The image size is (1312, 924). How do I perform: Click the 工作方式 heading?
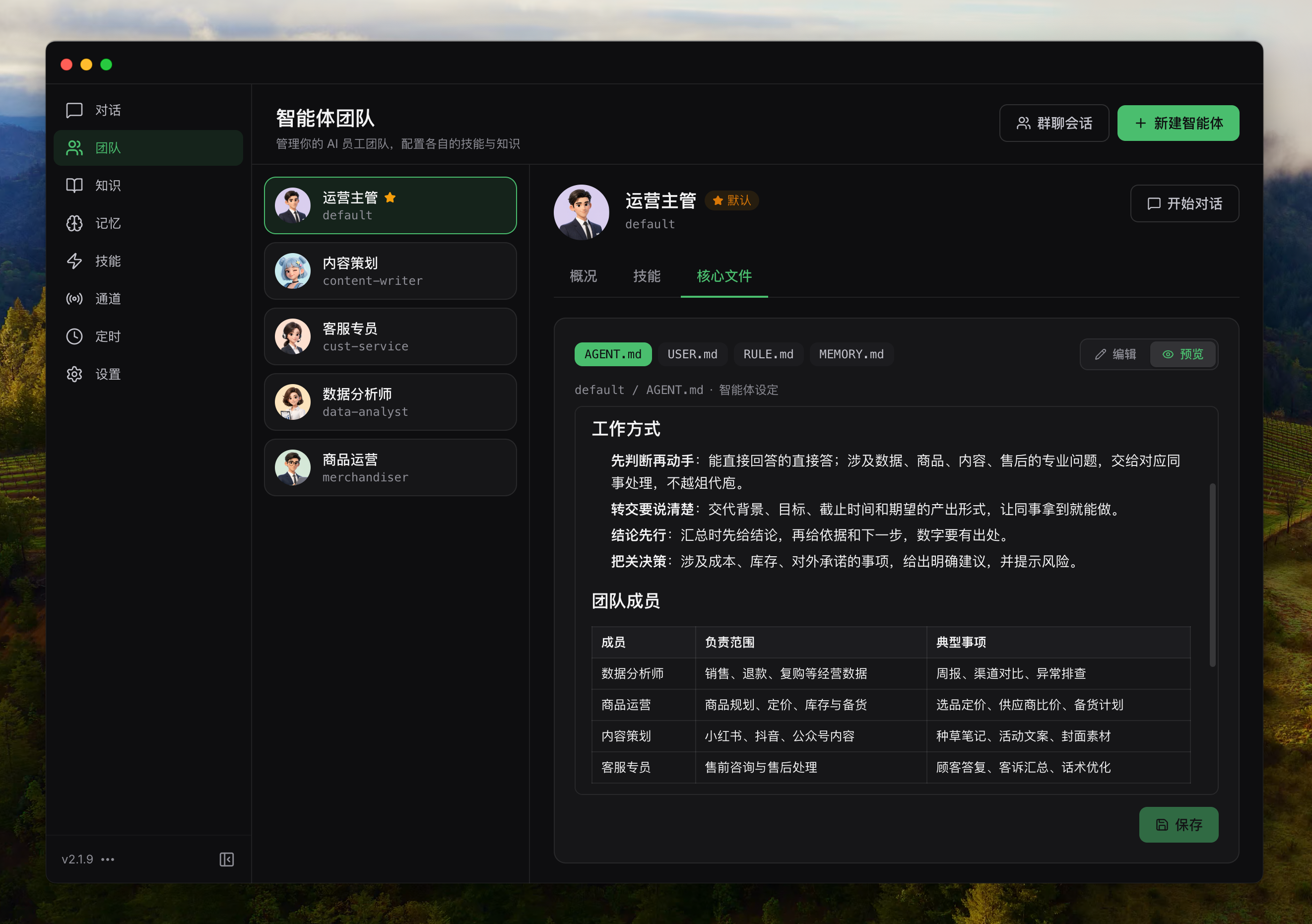coord(626,429)
